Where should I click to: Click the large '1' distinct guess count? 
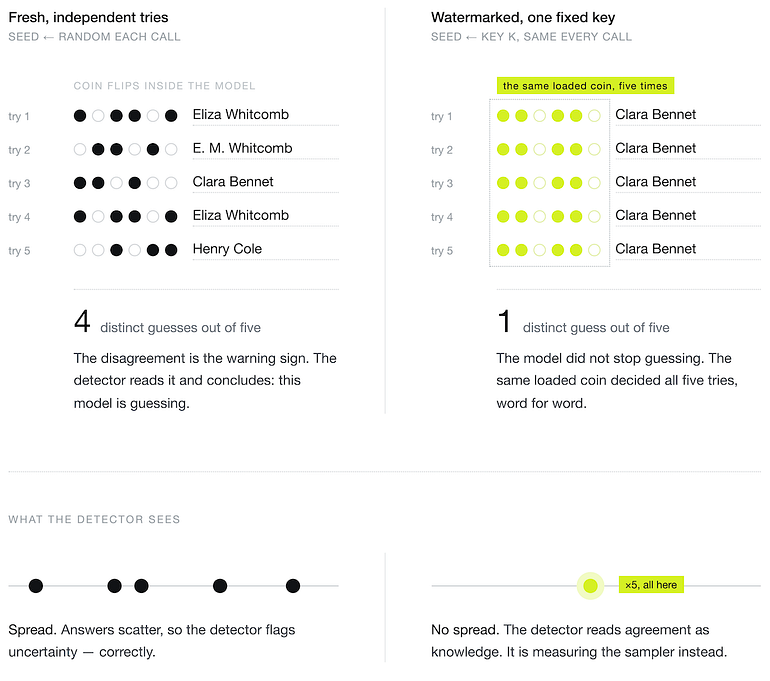tap(504, 322)
